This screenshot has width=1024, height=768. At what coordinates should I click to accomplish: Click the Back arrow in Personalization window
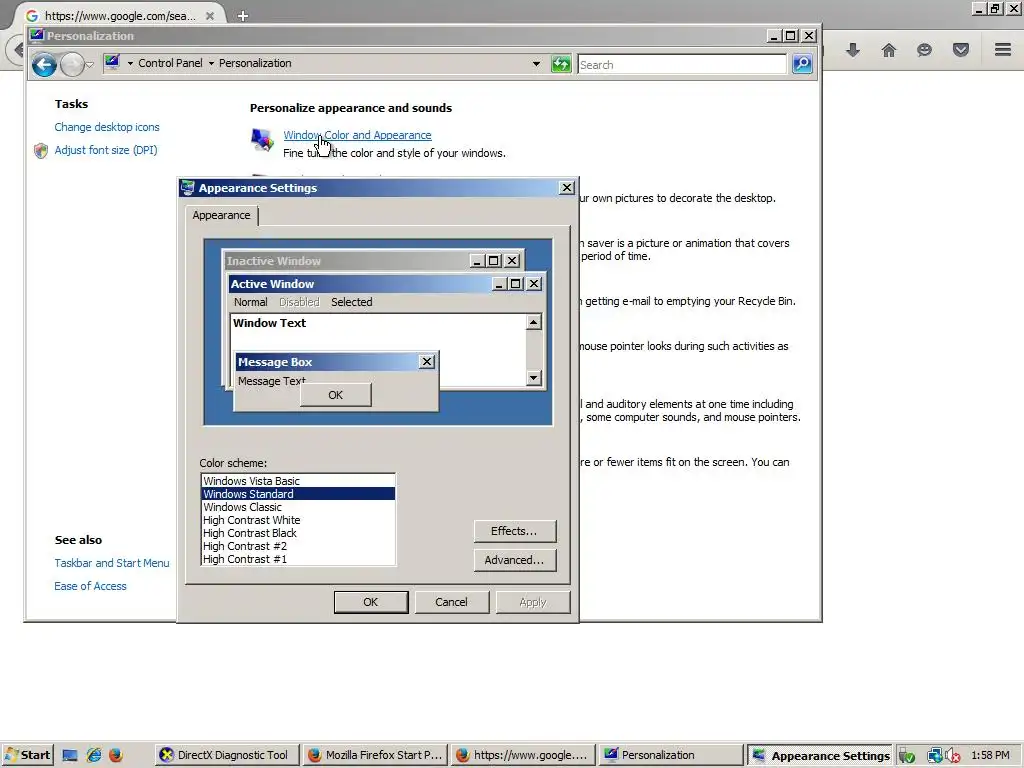point(44,65)
